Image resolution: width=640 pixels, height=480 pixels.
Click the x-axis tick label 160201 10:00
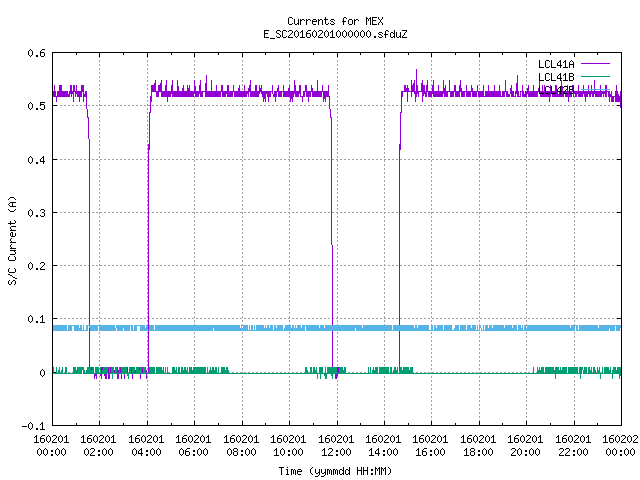pos(288,446)
